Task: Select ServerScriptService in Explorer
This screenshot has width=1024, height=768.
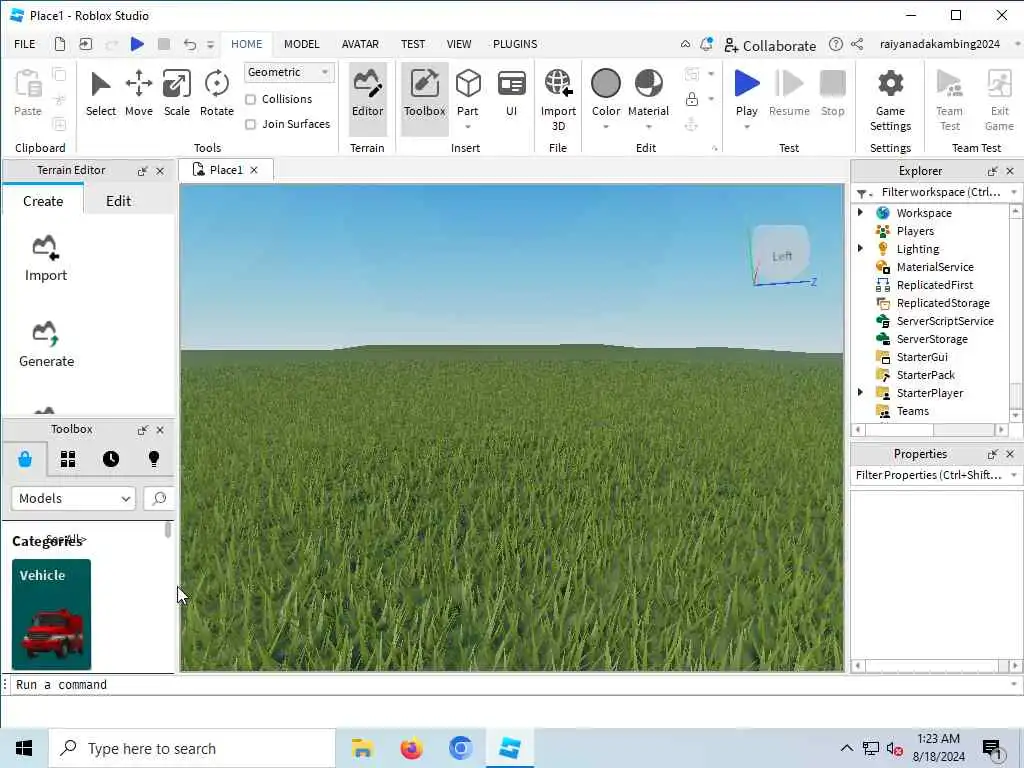Action: 944,321
